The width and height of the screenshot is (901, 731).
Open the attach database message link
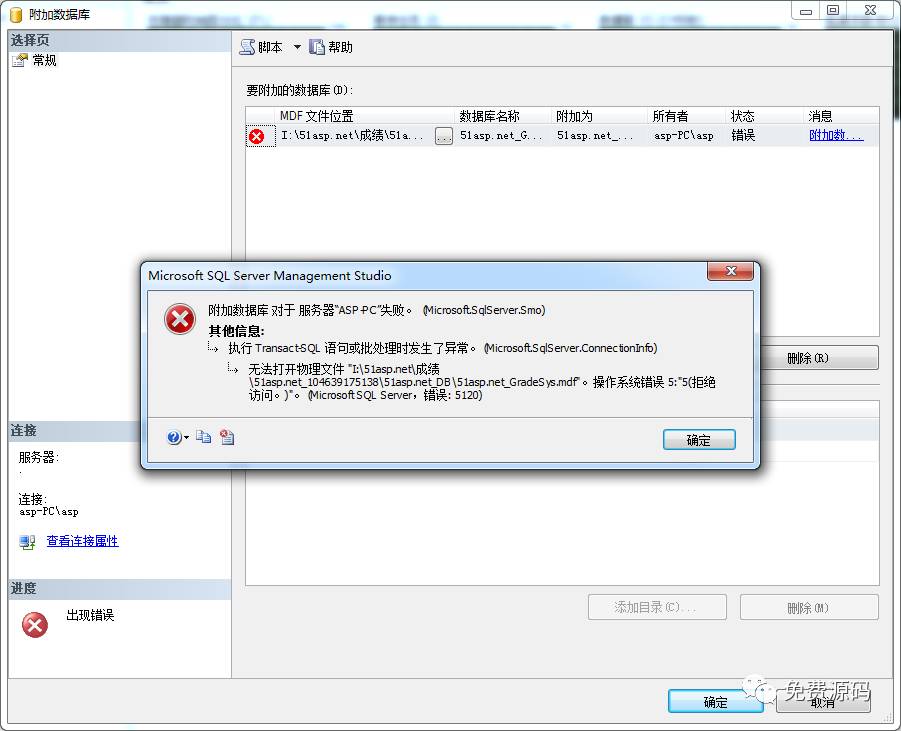point(836,136)
